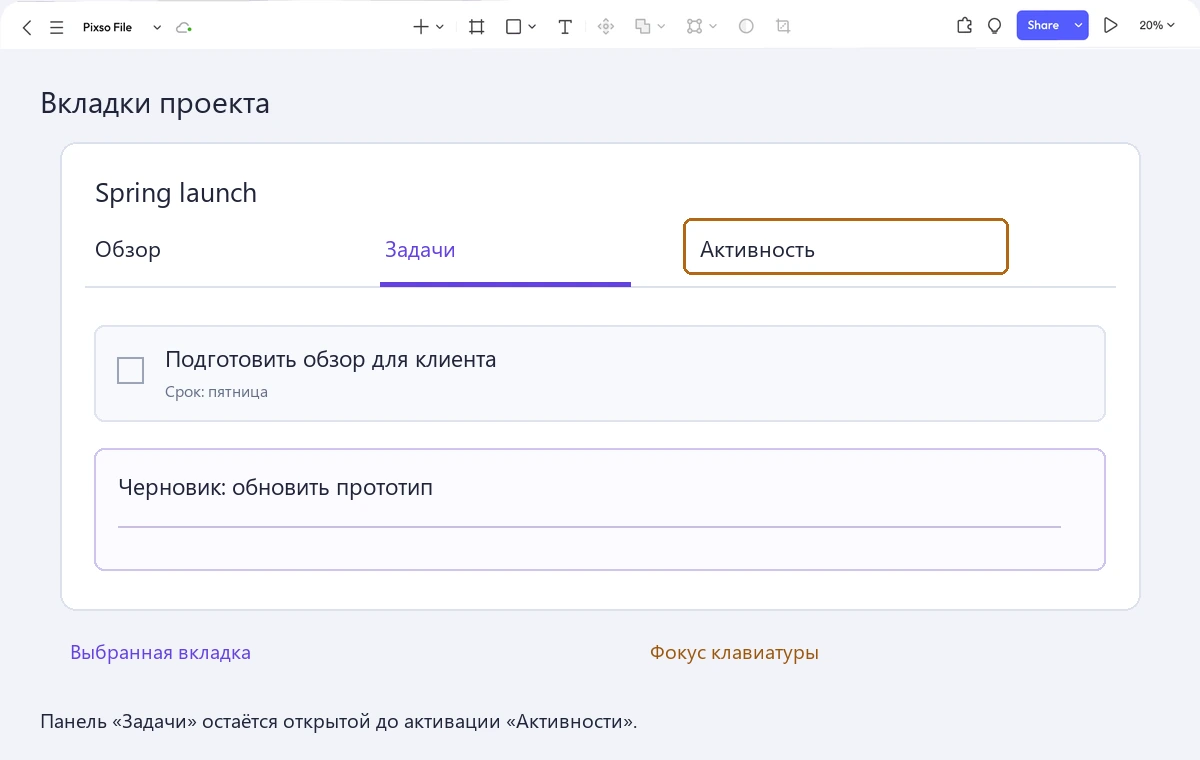Select the Rectangle shape tool
The image size is (1200, 760).
514,27
